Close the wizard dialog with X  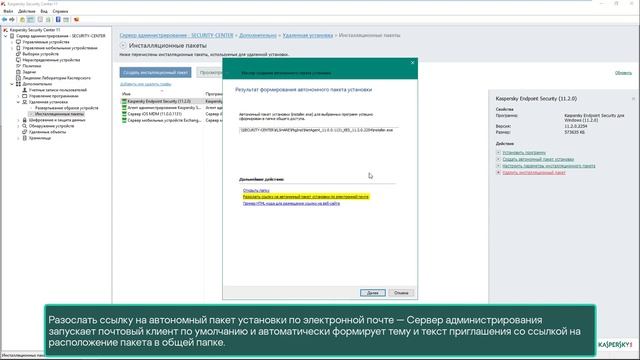tap(412, 62)
